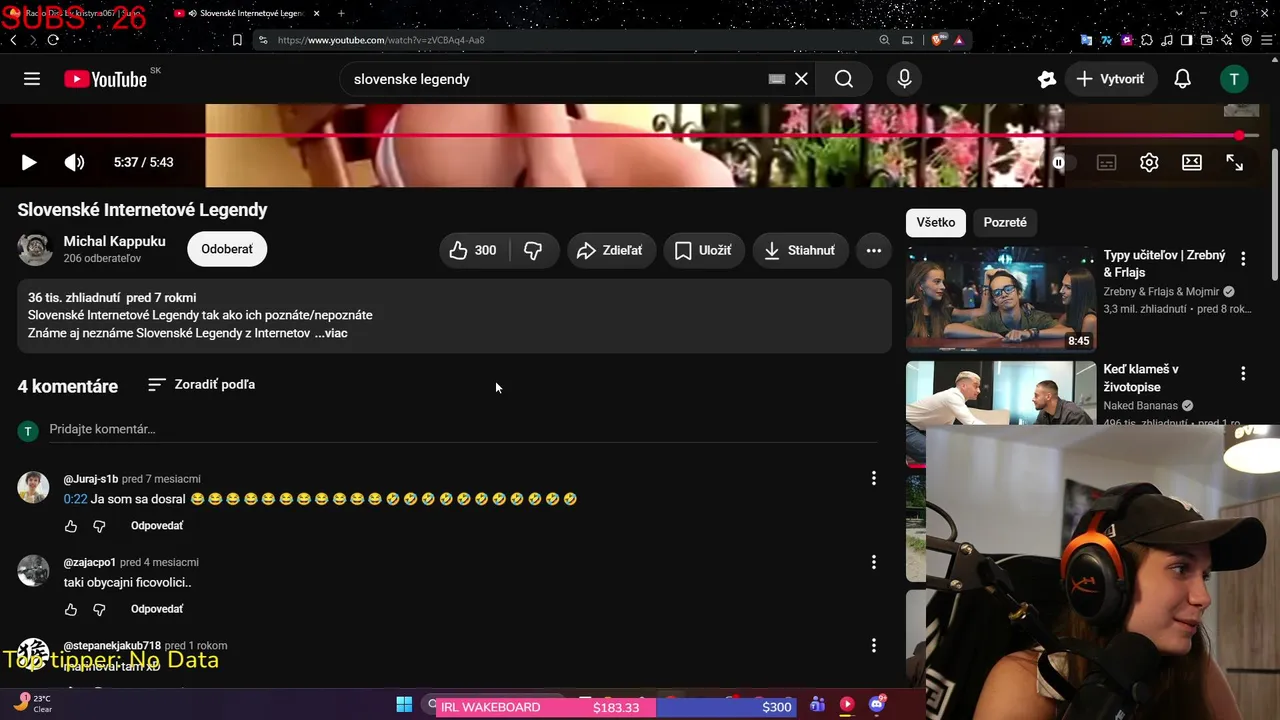Enter fullscreen video mode
The image size is (1280, 720).
[1235, 162]
